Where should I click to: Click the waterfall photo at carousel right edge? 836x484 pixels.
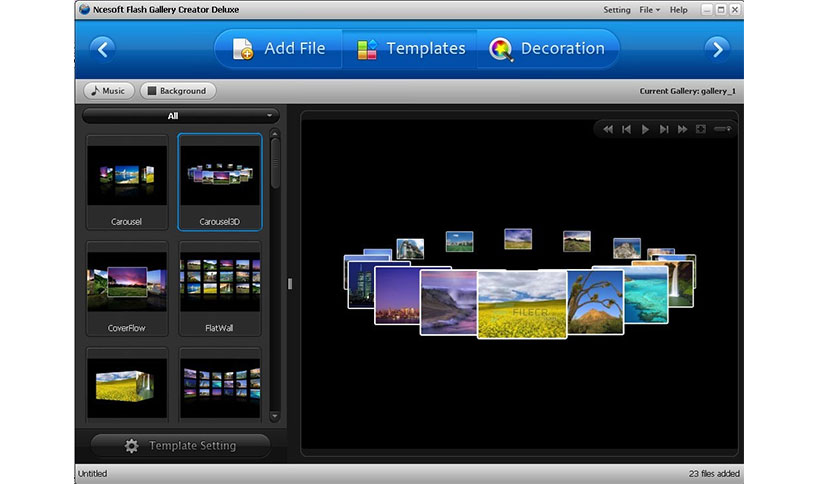(681, 285)
